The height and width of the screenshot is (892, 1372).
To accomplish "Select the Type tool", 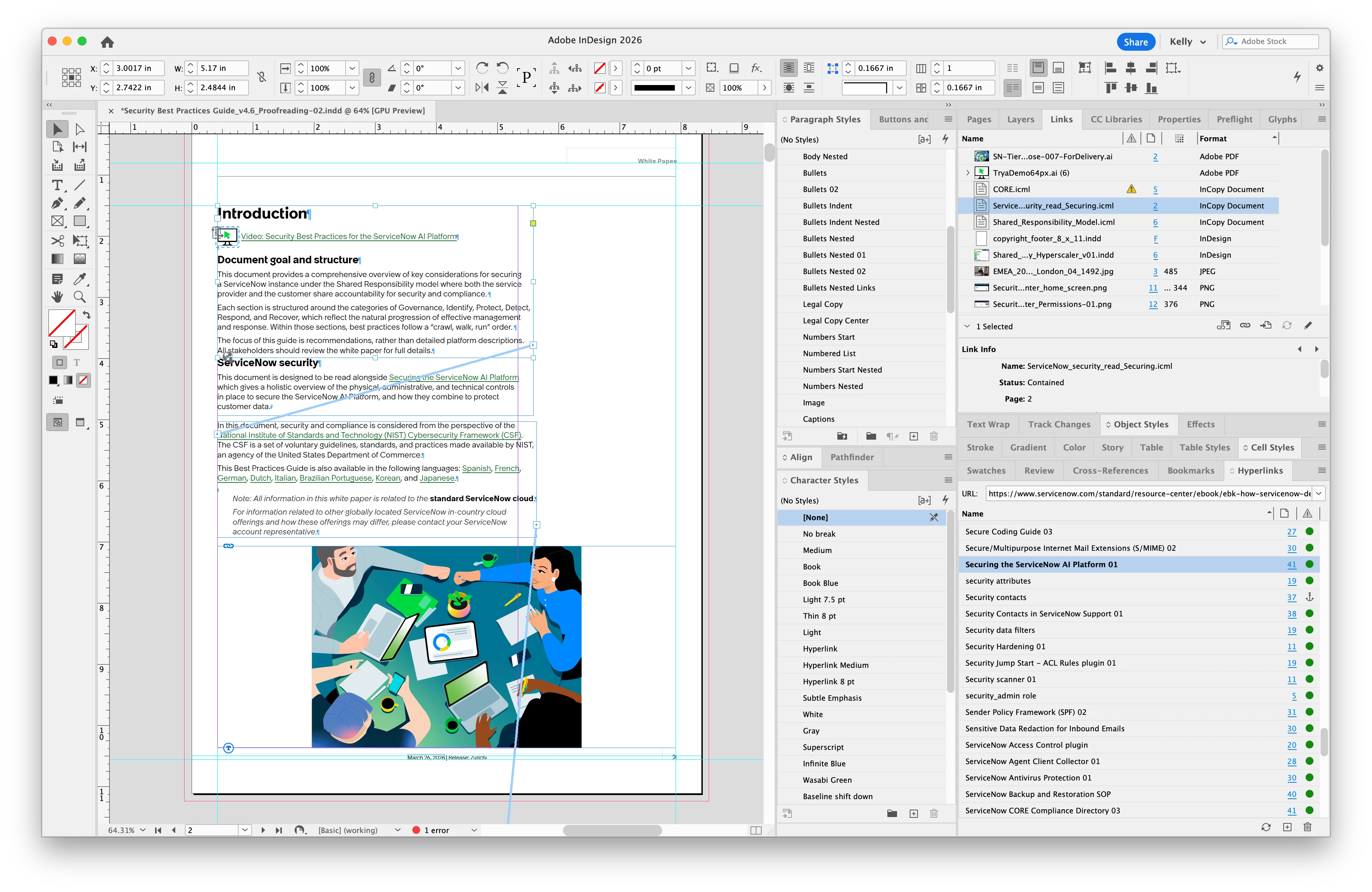I will (57, 185).
